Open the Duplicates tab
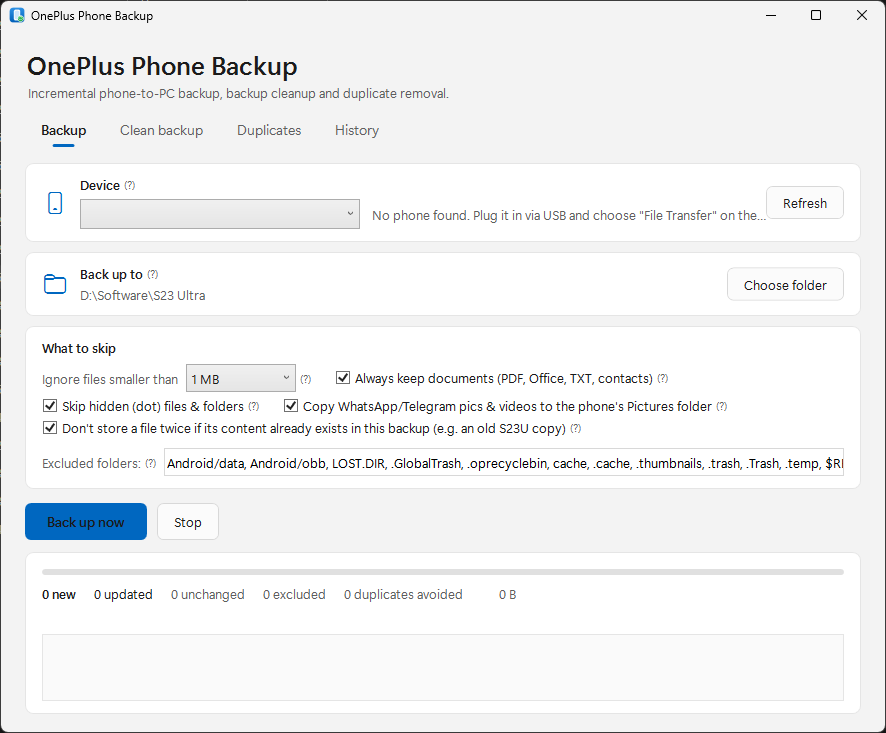 click(x=269, y=131)
